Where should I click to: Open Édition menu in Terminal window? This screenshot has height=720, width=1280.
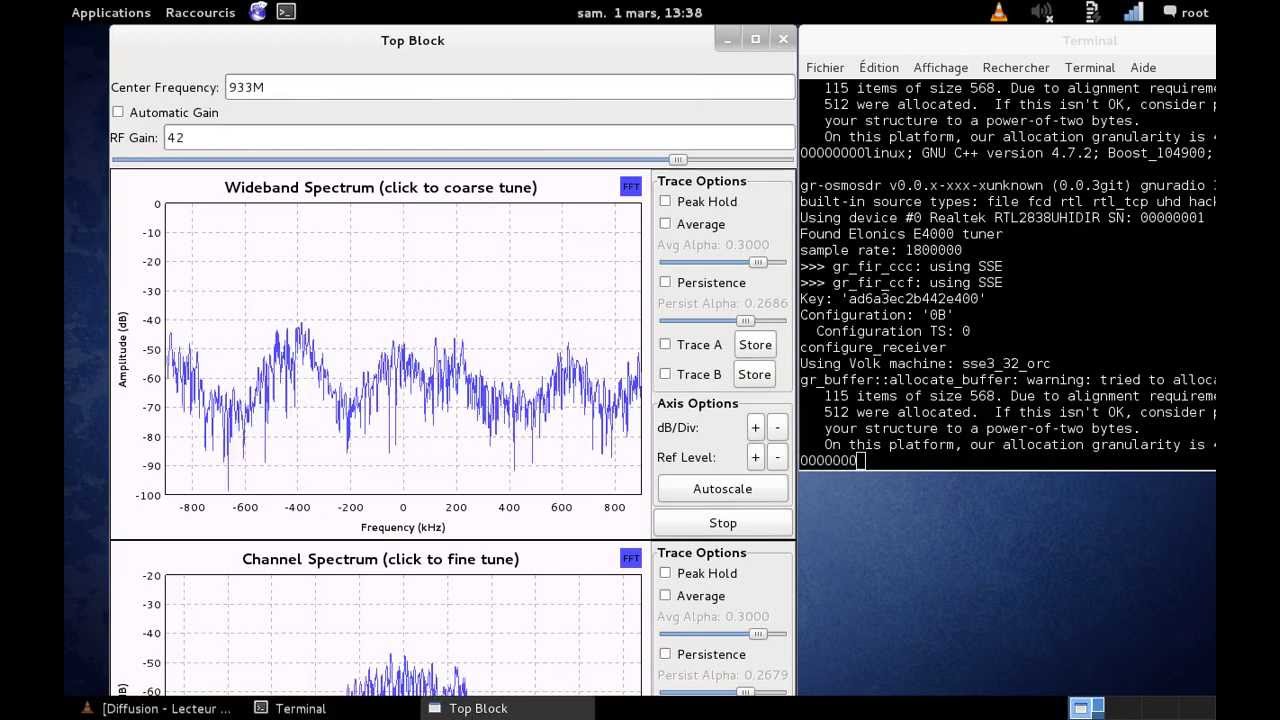[x=879, y=67]
